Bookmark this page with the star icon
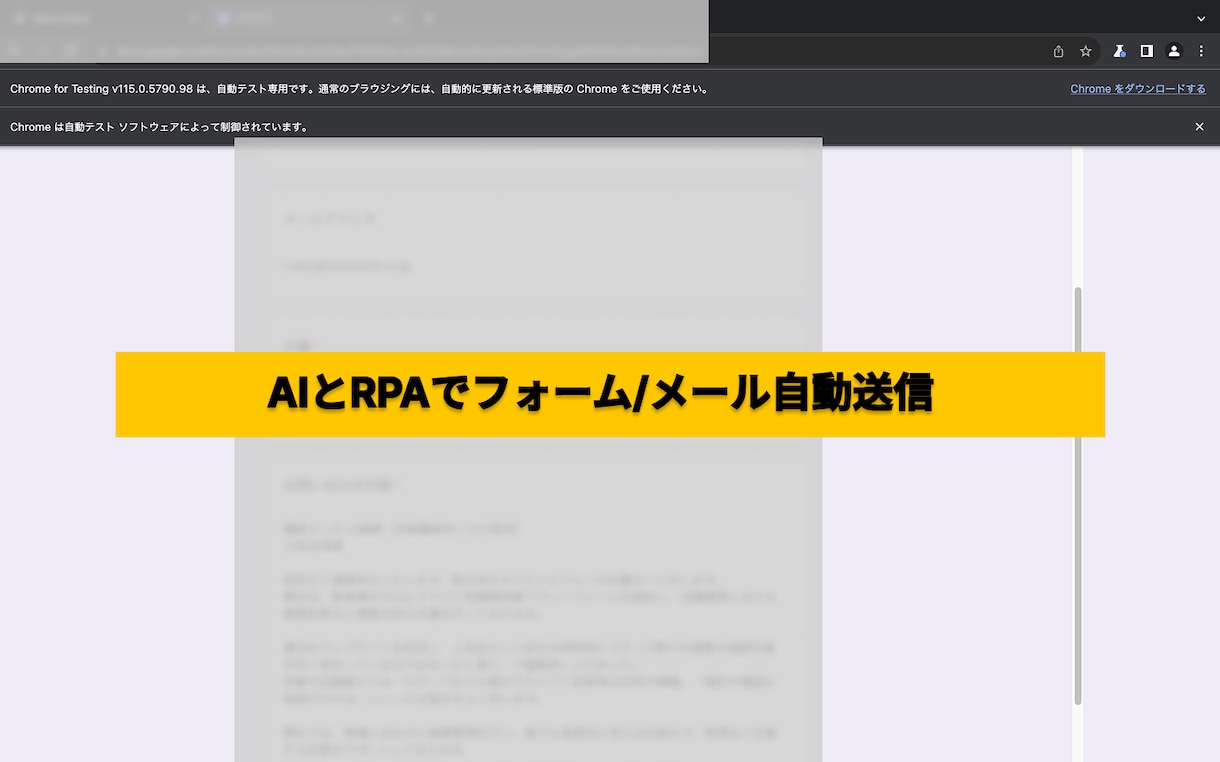This screenshot has width=1220, height=762. click(1086, 51)
